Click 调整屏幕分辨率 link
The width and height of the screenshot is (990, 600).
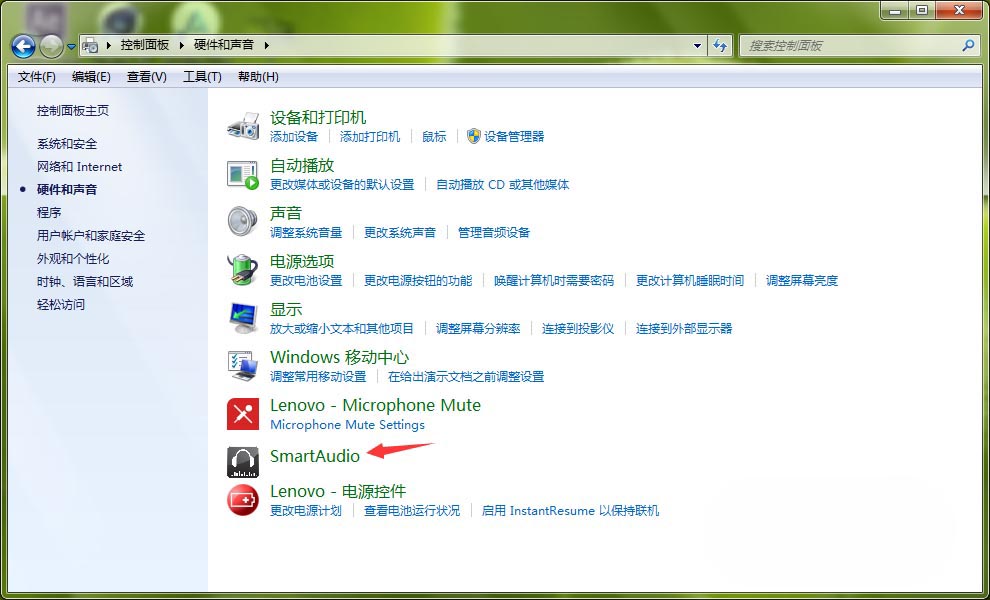pos(479,328)
